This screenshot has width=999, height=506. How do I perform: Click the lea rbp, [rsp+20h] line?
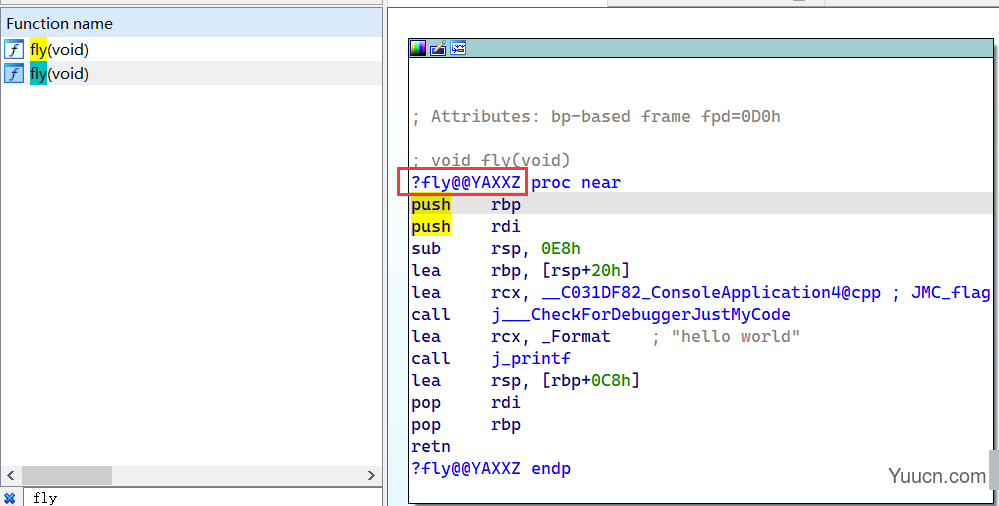point(521,270)
